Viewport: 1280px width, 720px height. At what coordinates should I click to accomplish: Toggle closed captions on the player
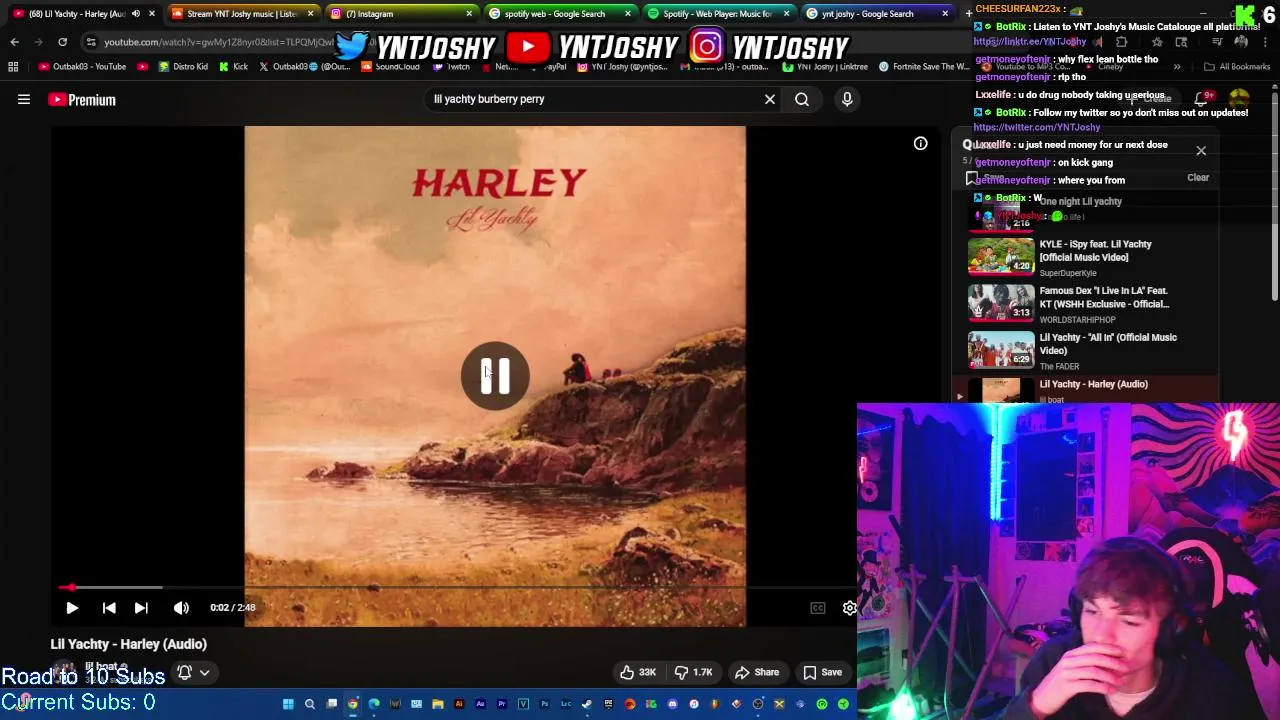pos(818,607)
